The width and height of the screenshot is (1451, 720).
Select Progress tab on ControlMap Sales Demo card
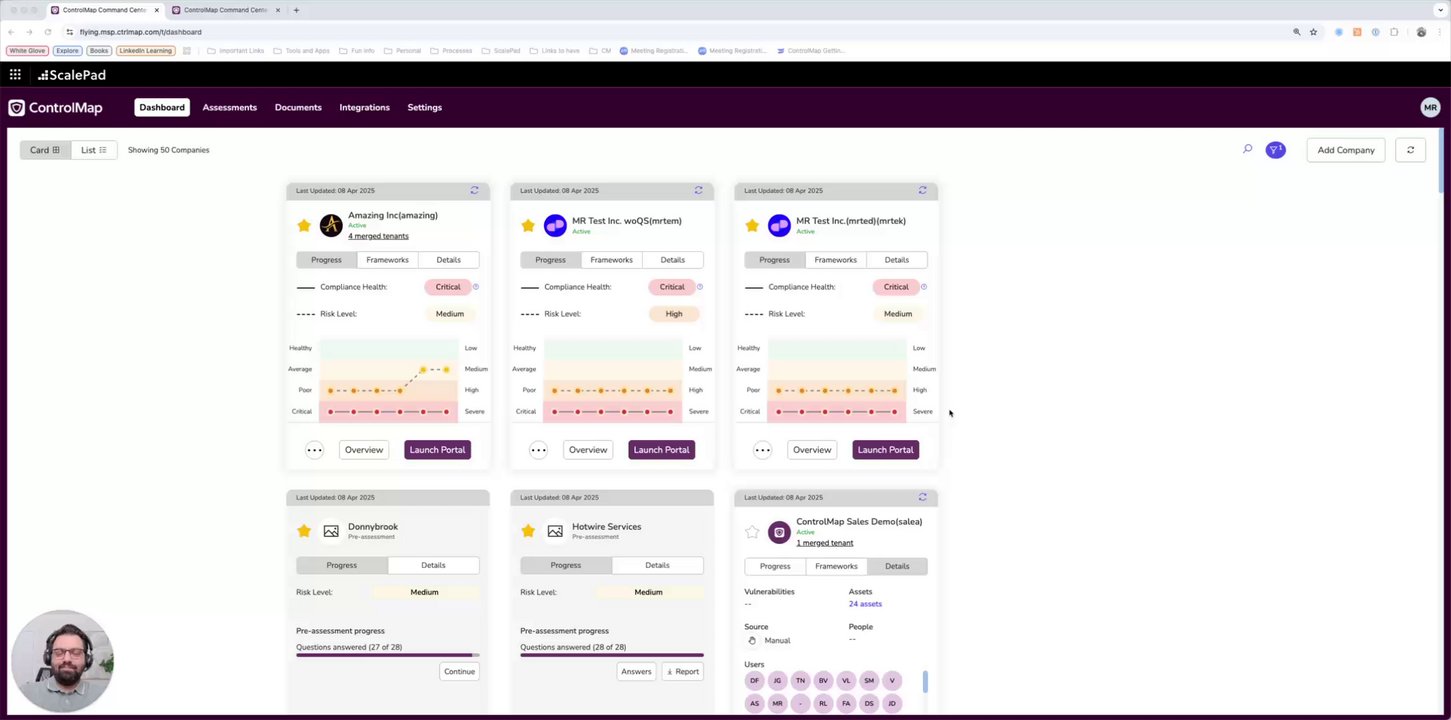775,566
